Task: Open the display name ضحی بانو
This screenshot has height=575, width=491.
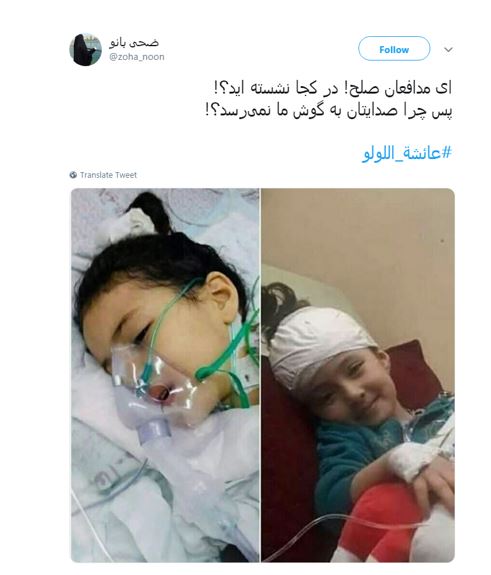Action: tap(134, 43)
